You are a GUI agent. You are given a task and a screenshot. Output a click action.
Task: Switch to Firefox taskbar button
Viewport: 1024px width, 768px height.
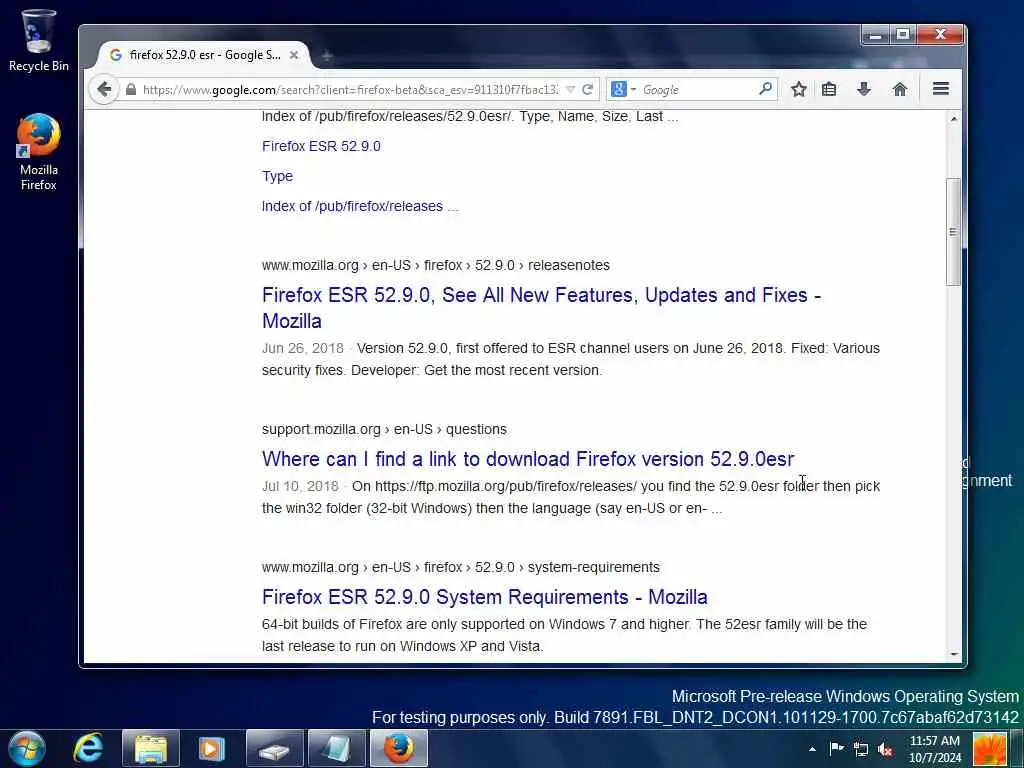[x=399, y=748]
